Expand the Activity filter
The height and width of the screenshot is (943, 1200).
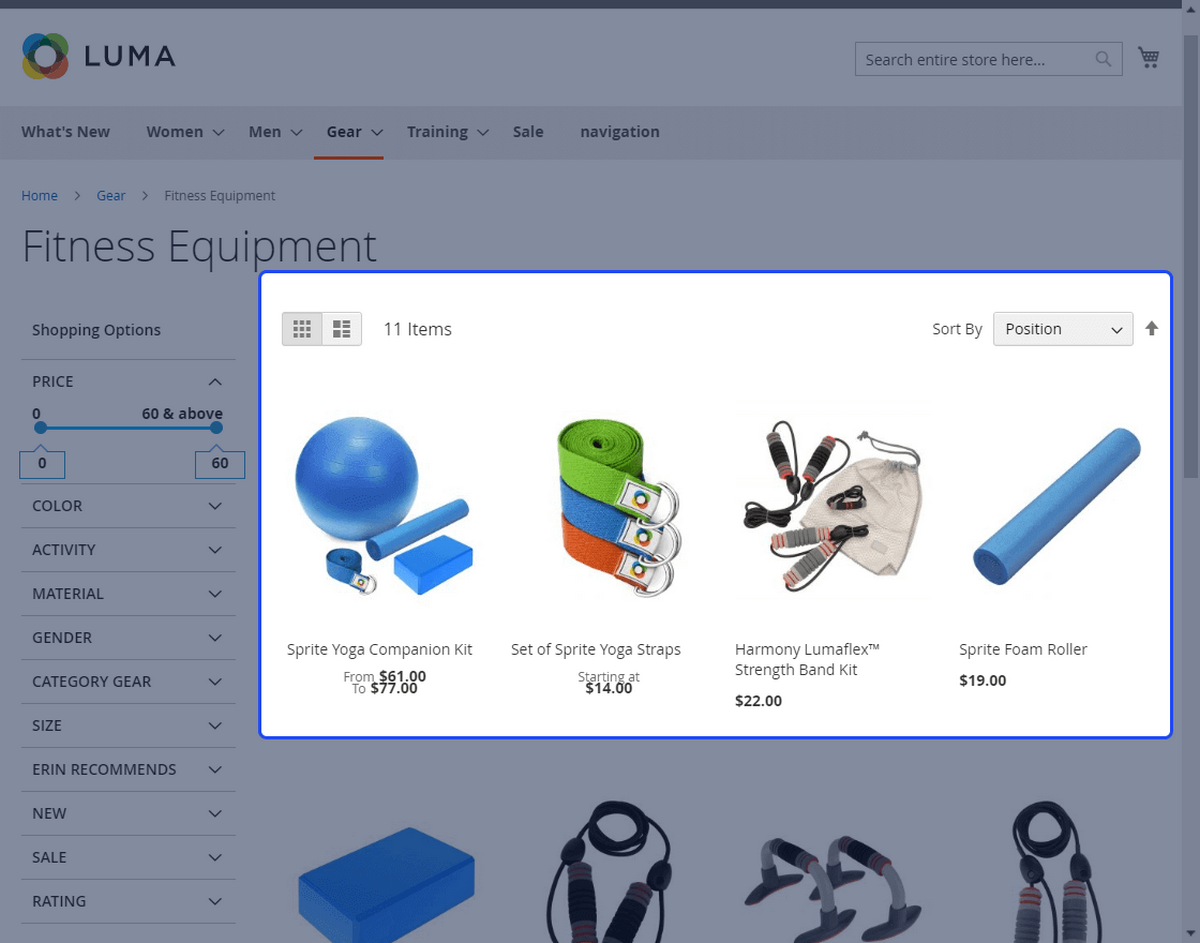pos(128,550)
